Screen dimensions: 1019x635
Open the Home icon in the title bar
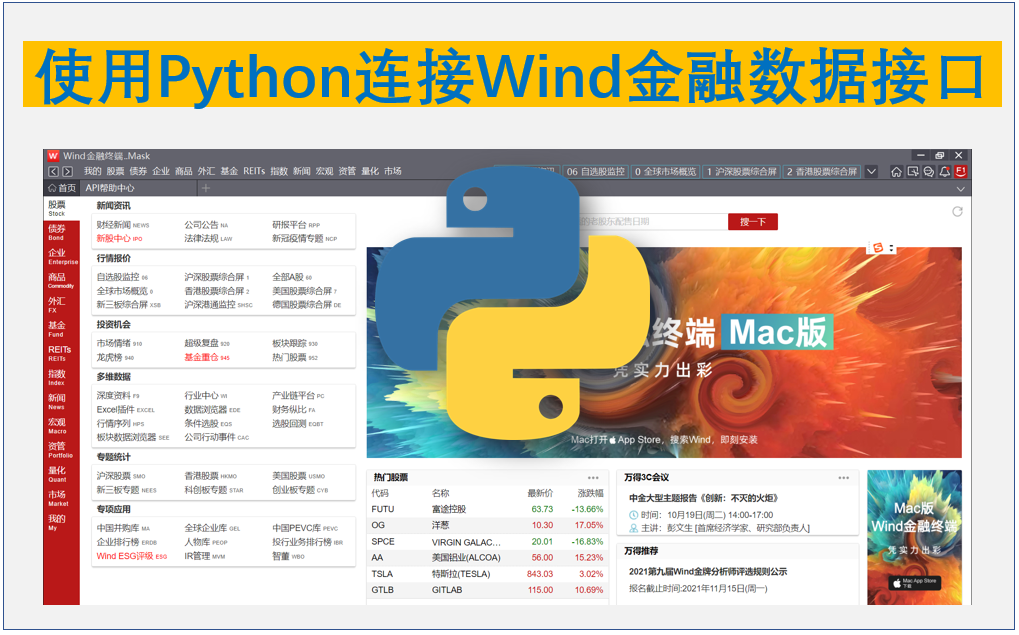[897, 172]
